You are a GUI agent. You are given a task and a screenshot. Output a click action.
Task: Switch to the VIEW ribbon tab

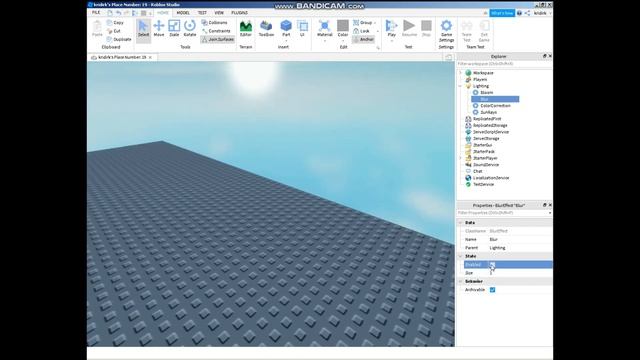[219, 13]
